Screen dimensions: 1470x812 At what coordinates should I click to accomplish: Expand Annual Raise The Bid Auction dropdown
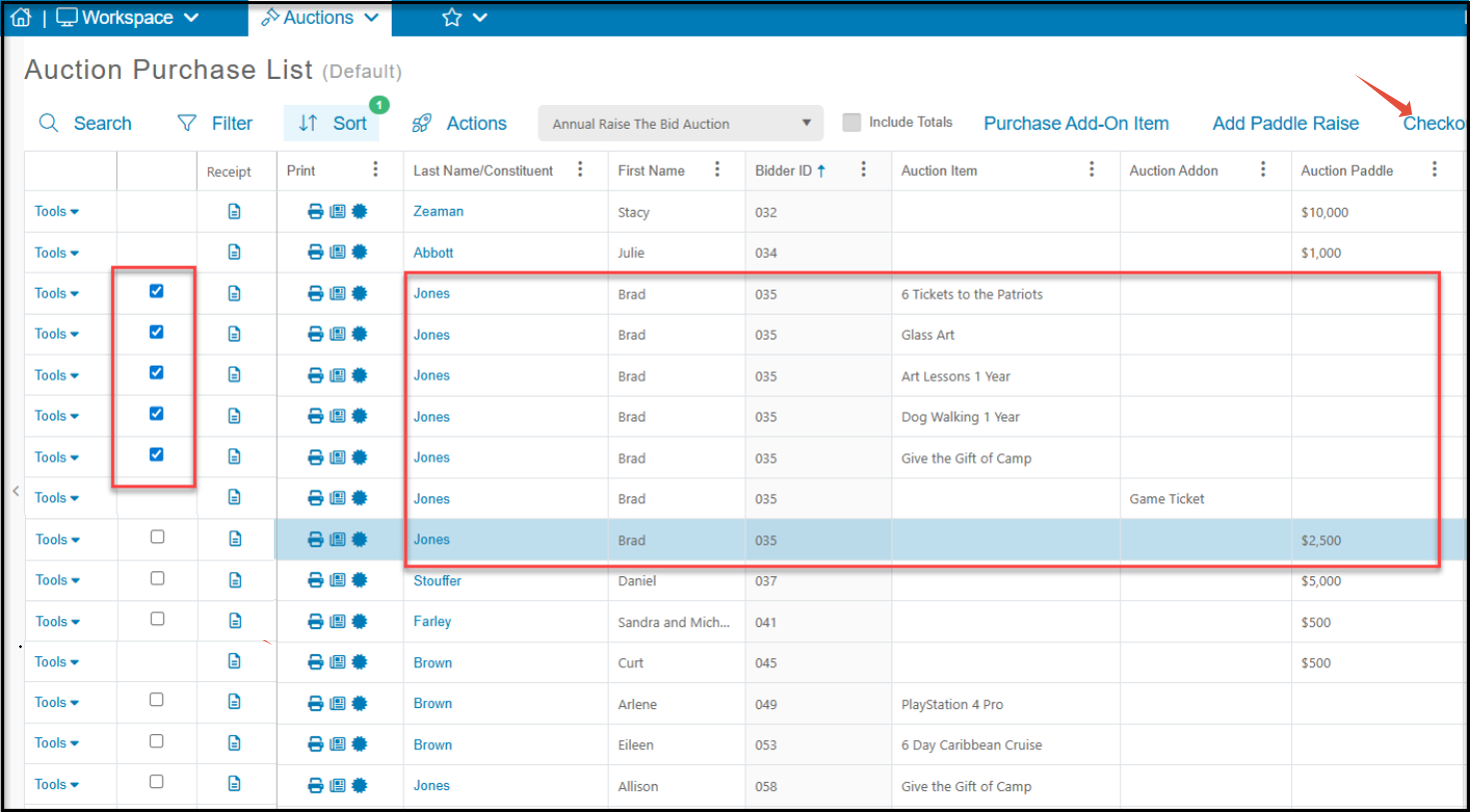(x=681, y=124)
